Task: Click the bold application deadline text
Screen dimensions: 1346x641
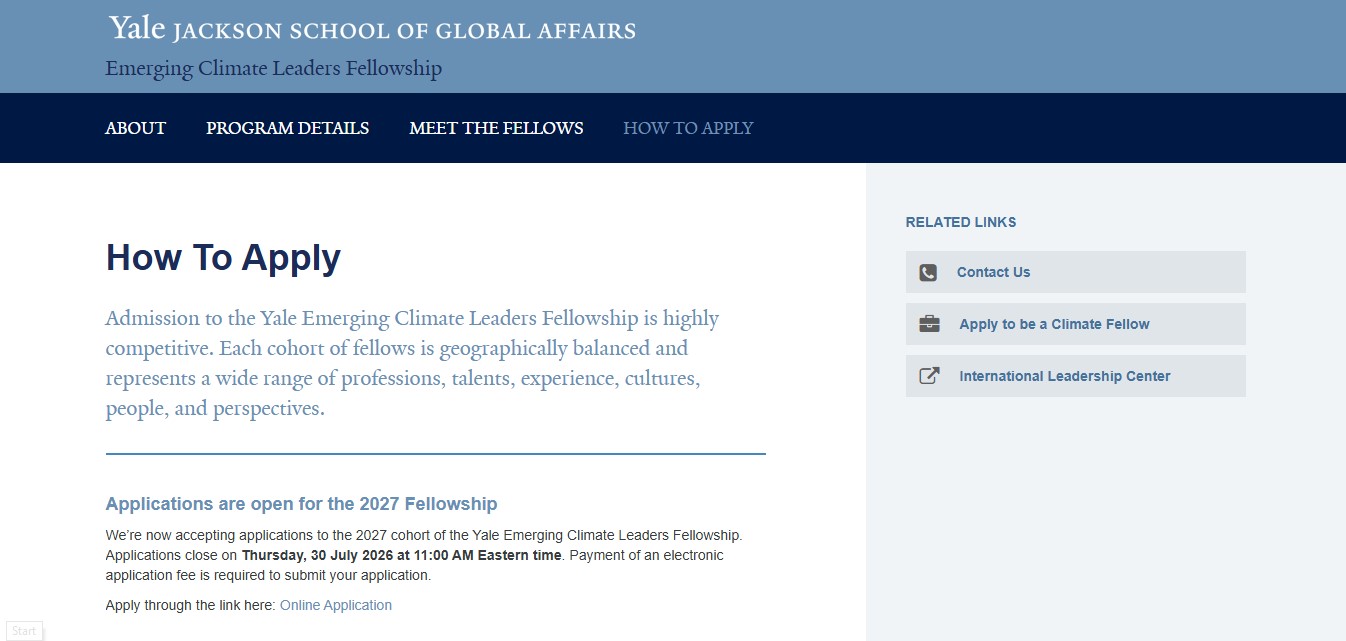Action: pos(402,555)
